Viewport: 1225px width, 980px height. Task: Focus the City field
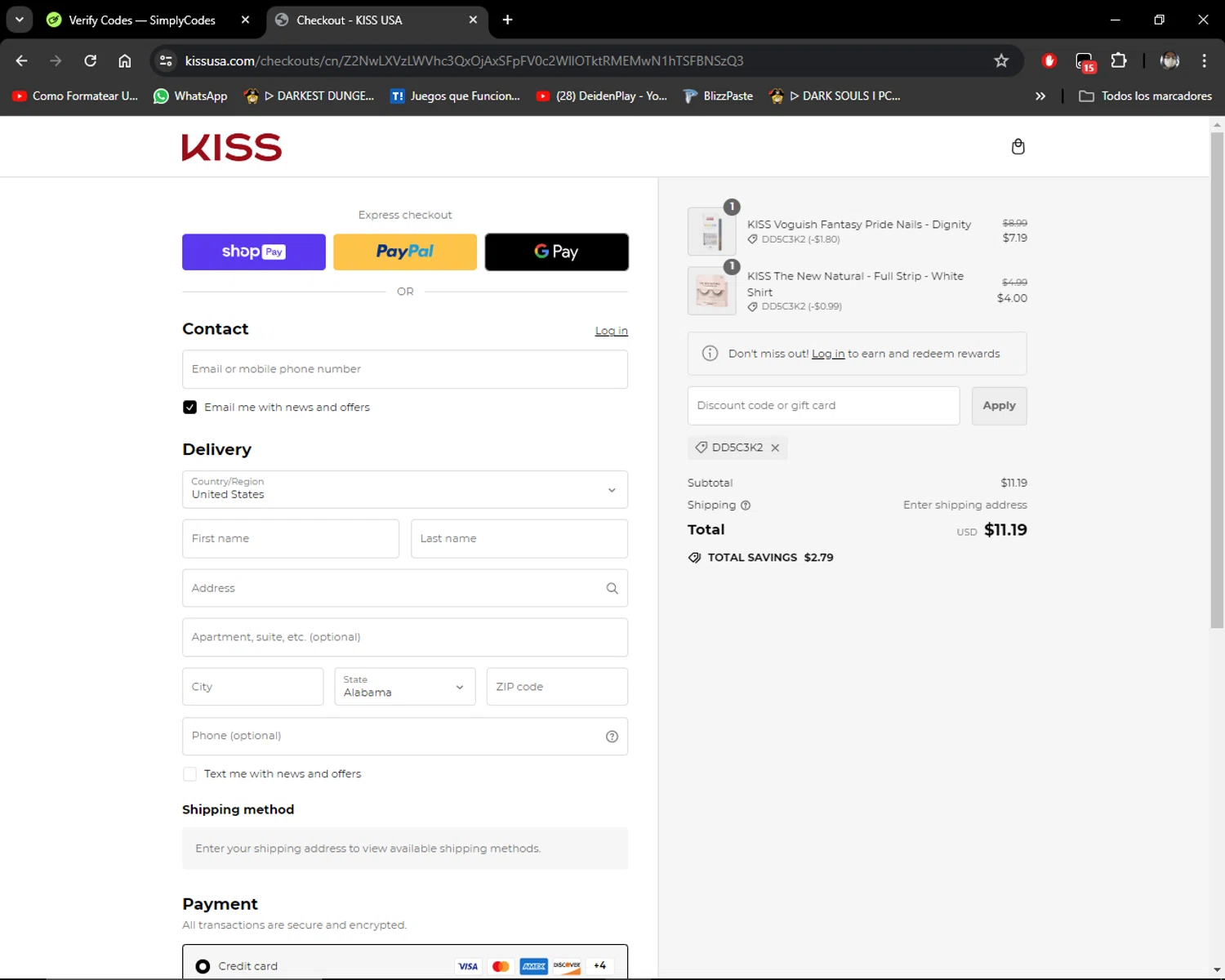click(x=253, y=687)
